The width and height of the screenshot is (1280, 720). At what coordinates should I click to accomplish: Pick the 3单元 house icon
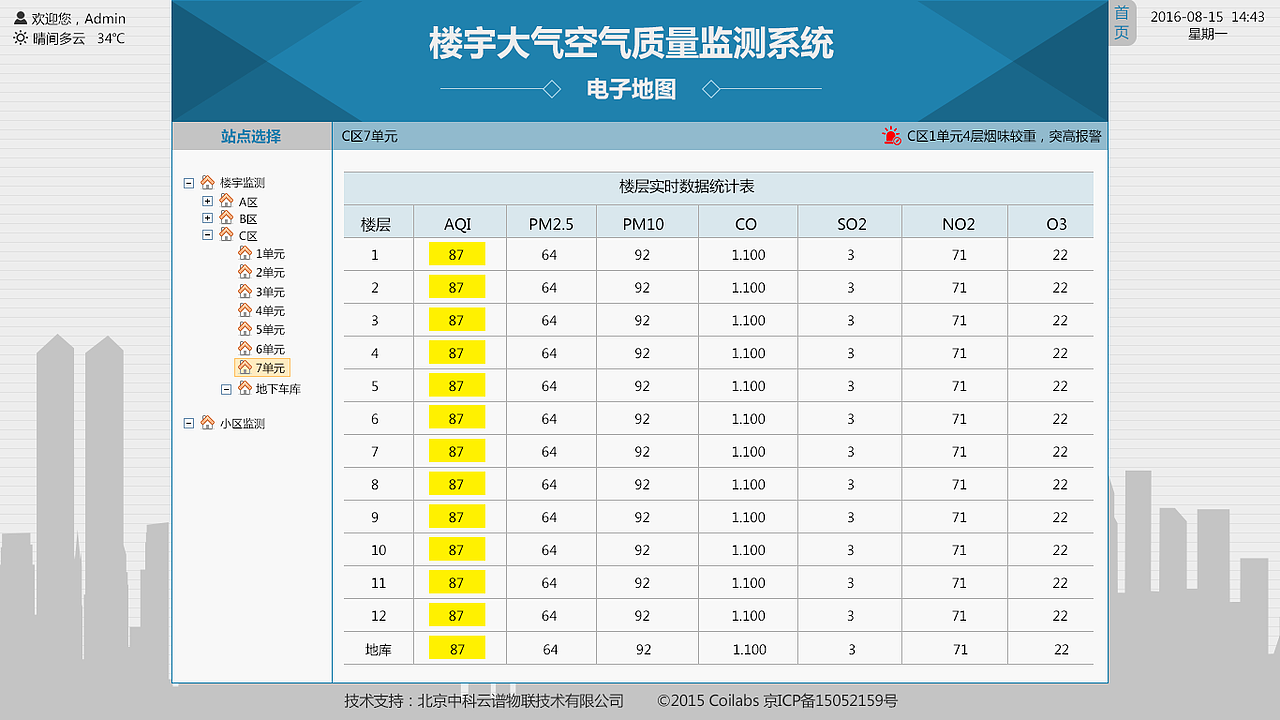pyautogui.click(x=245, y=291)
